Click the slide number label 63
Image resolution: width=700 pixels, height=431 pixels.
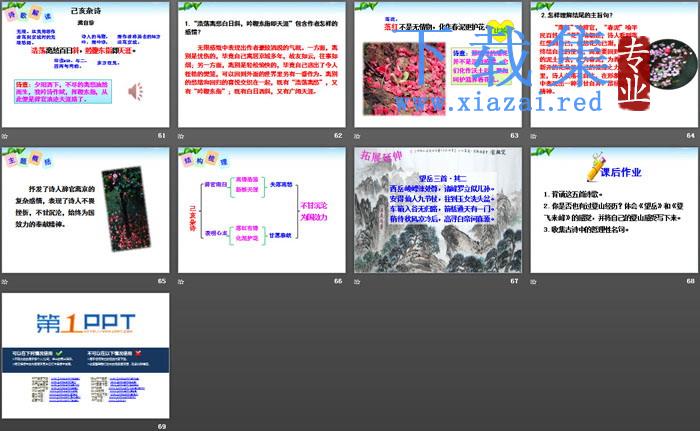(514, 135)
